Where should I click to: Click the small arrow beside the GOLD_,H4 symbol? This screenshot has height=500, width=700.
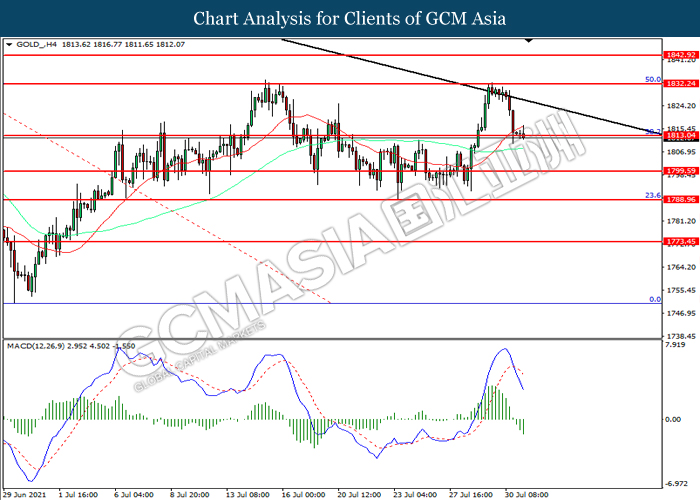pos(10,45)
